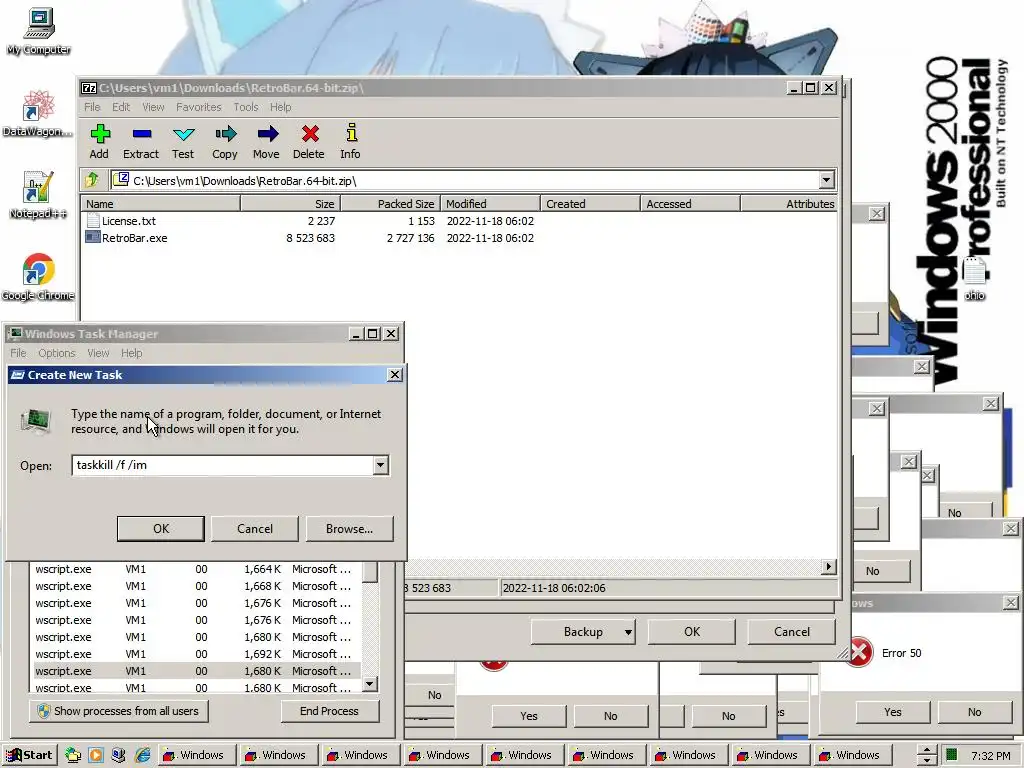Image resolution: width=1024 pixels, height=768 pixels.
Task: Go up one folder level in 7-Zip
Action: pyautogui.click(x=92, y=180)
